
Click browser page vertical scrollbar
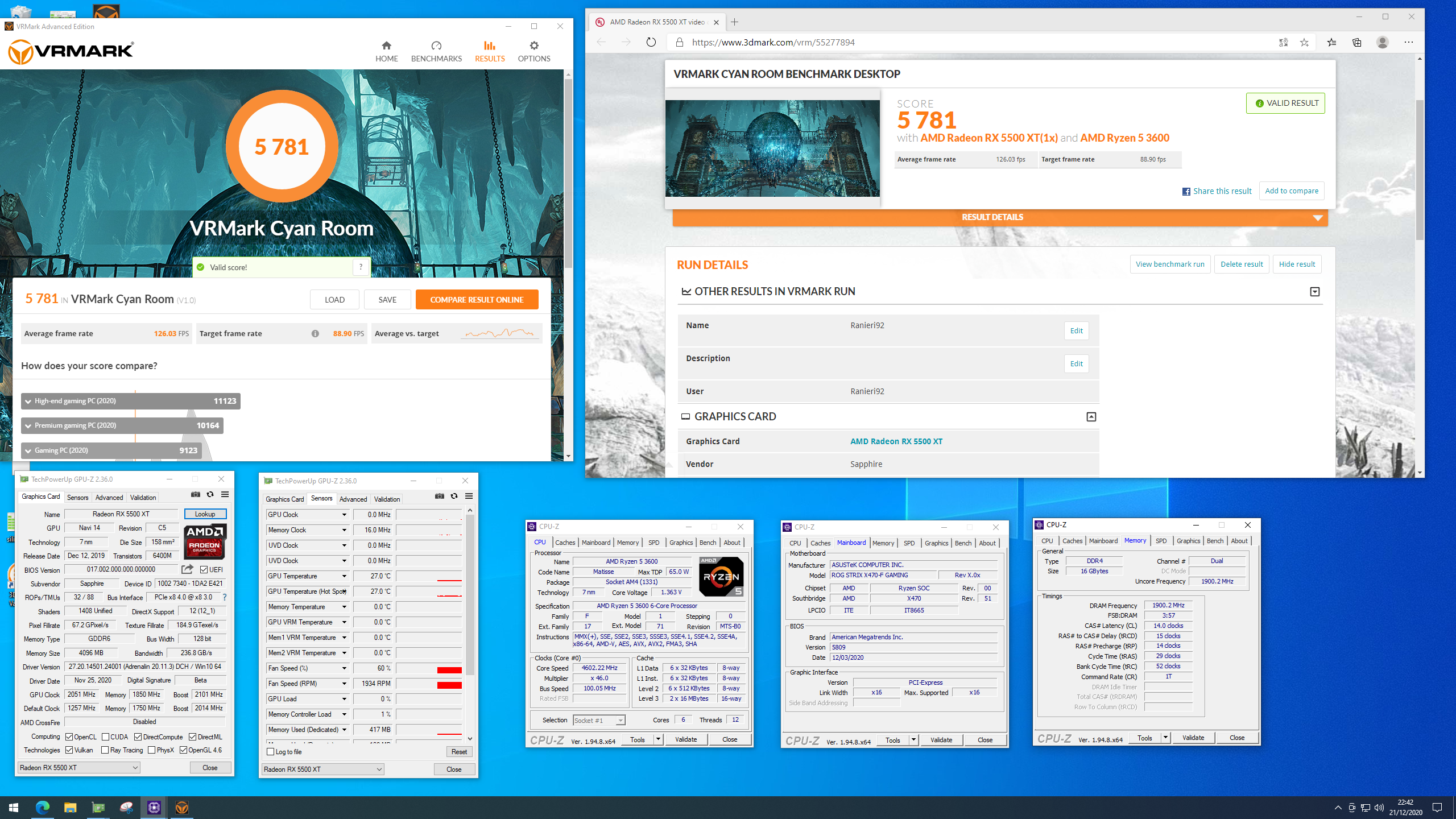click(1420, 171)
